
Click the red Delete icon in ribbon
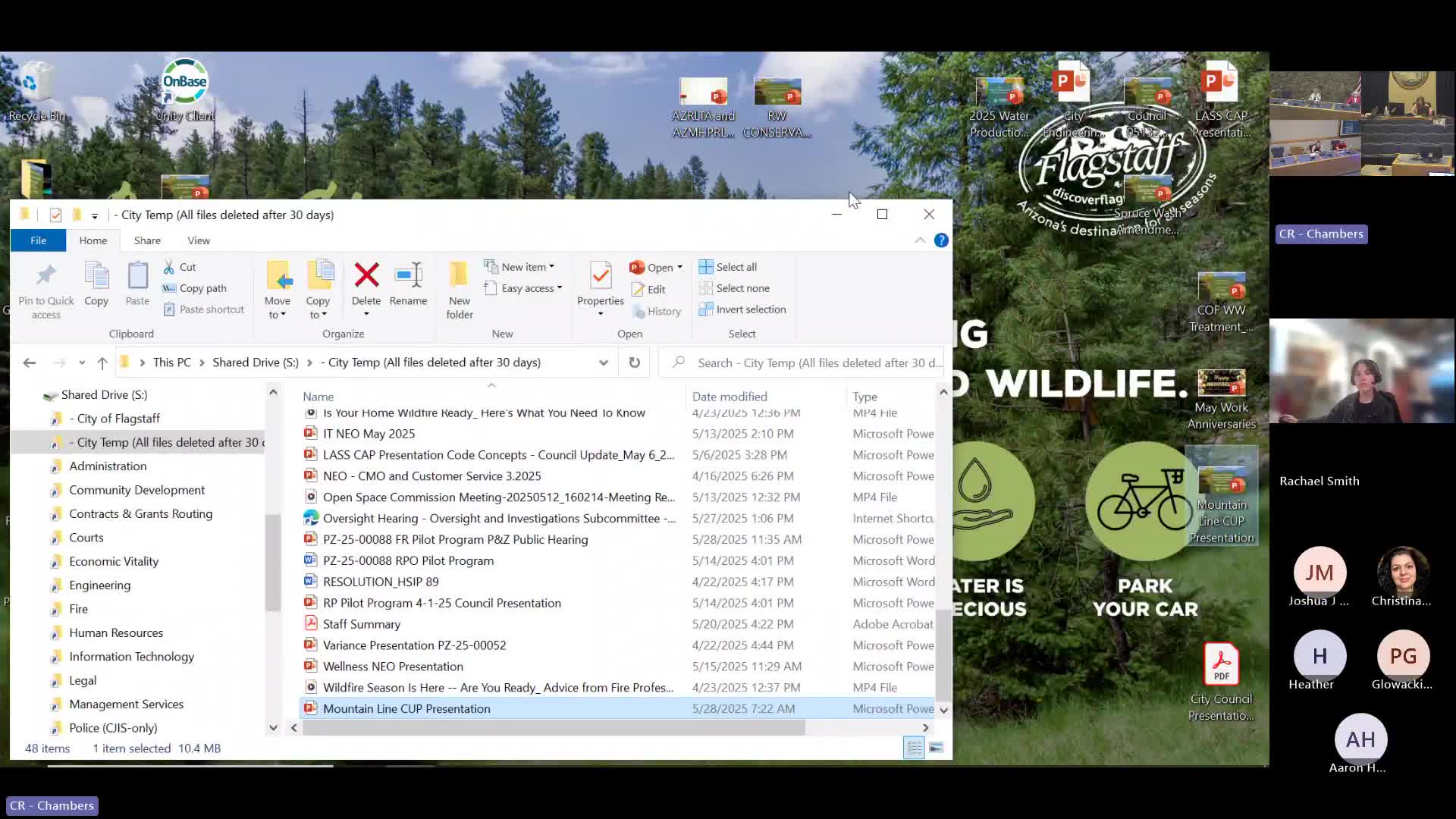366,275
